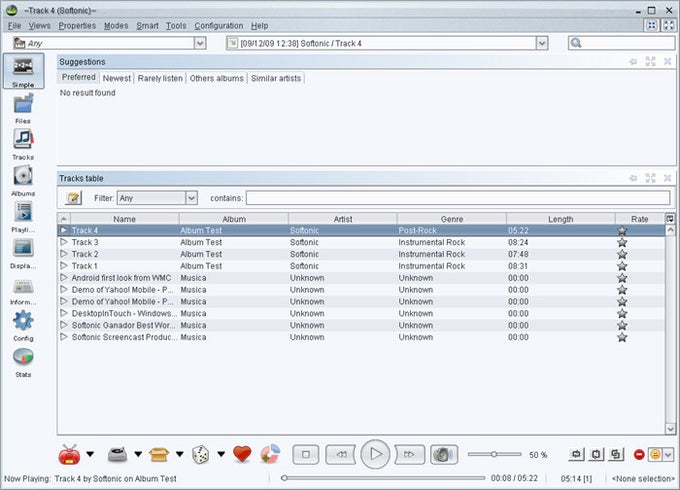Open the dropdown arrow beside web radio
The height and width of the screenshot is (490, 680).
(x=90, y=454)
